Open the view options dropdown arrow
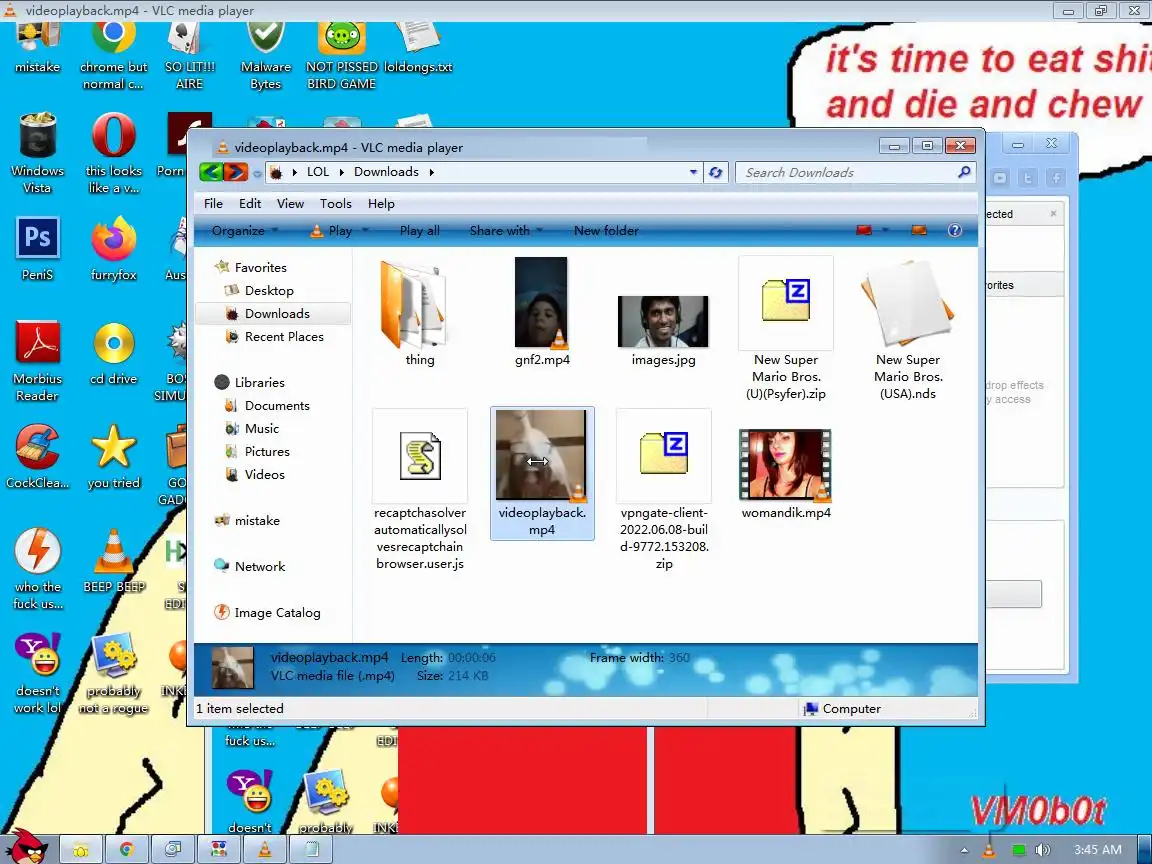Image resolution: width=1152 pixels, height=864 pixels. pos(885,231)
